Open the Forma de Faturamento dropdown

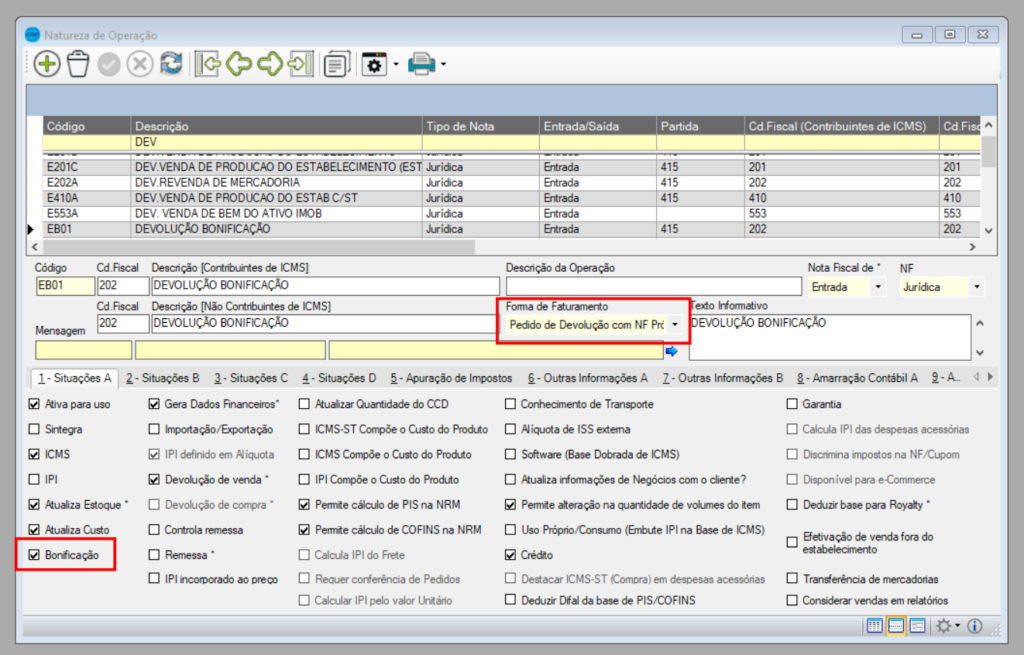(676, 325)
